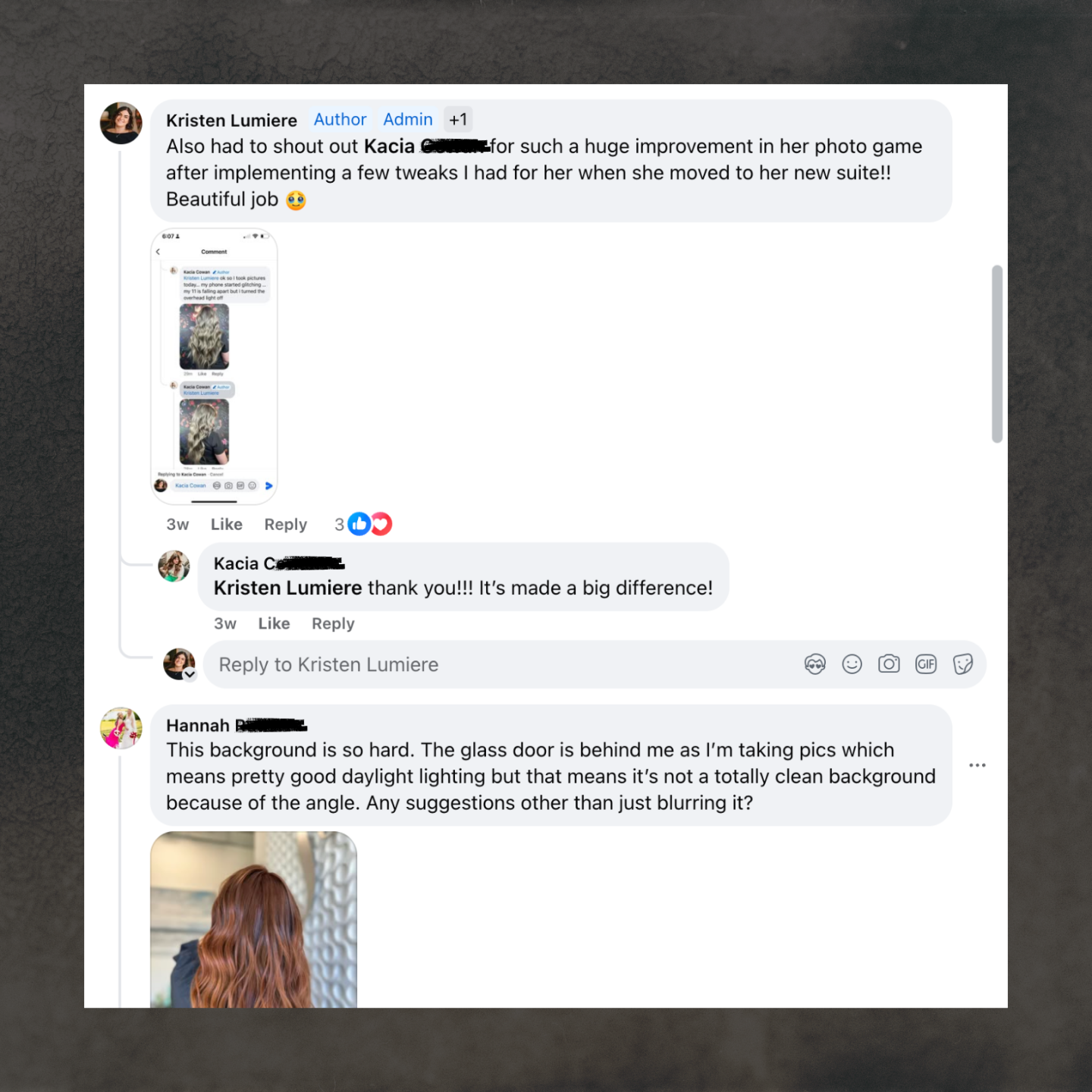Open the Admin badge on Kristen's comment
The width and height of the screenshot is (1092, 1092).
click(x=408, y=120)
